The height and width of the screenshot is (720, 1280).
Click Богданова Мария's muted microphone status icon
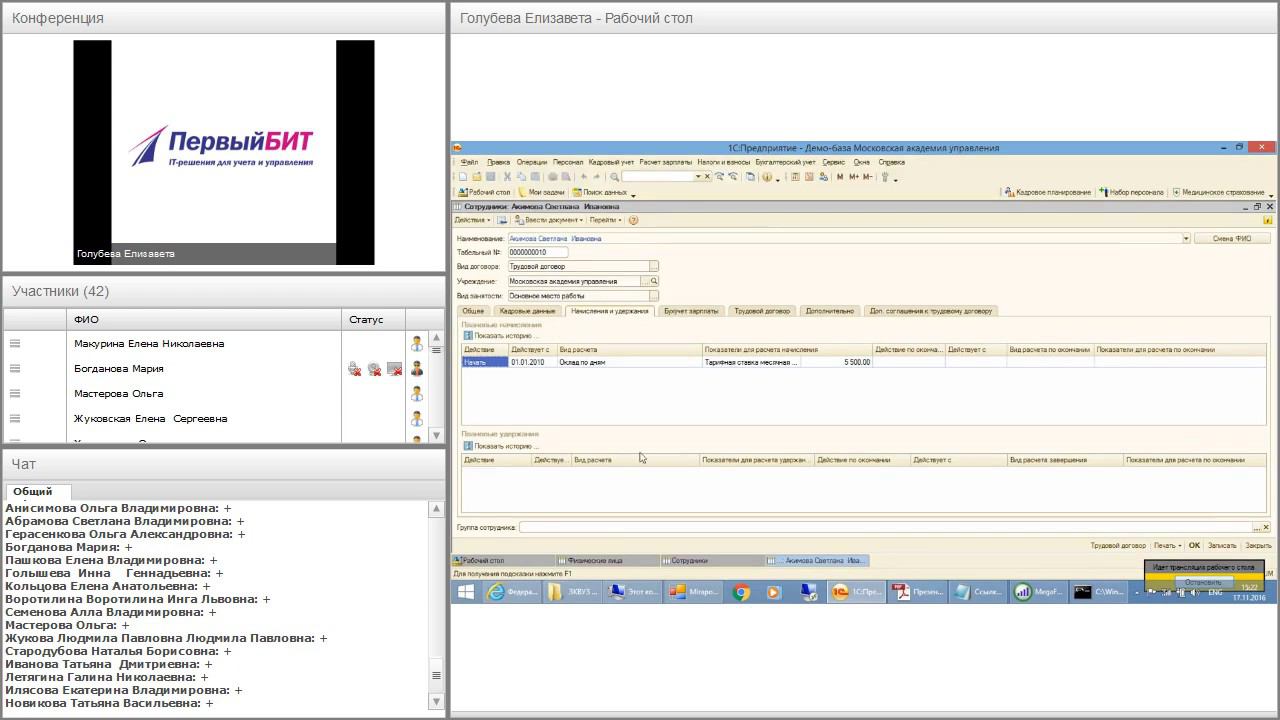[x=354, y=369]
